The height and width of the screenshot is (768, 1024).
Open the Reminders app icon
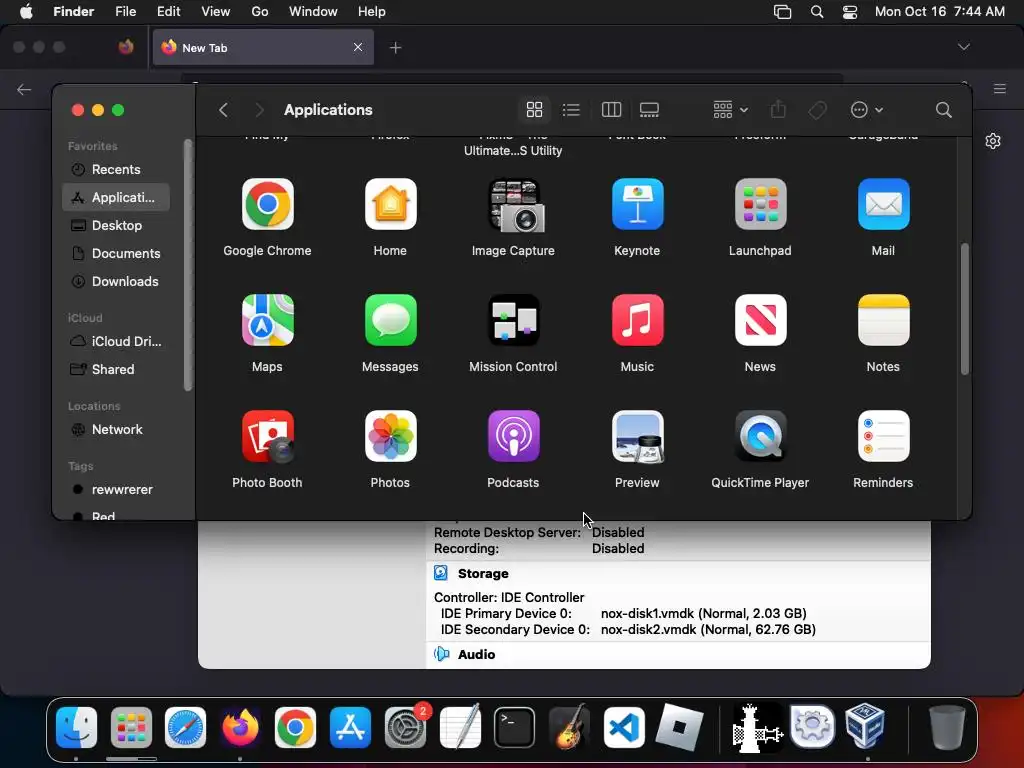(x=884, y=436)
